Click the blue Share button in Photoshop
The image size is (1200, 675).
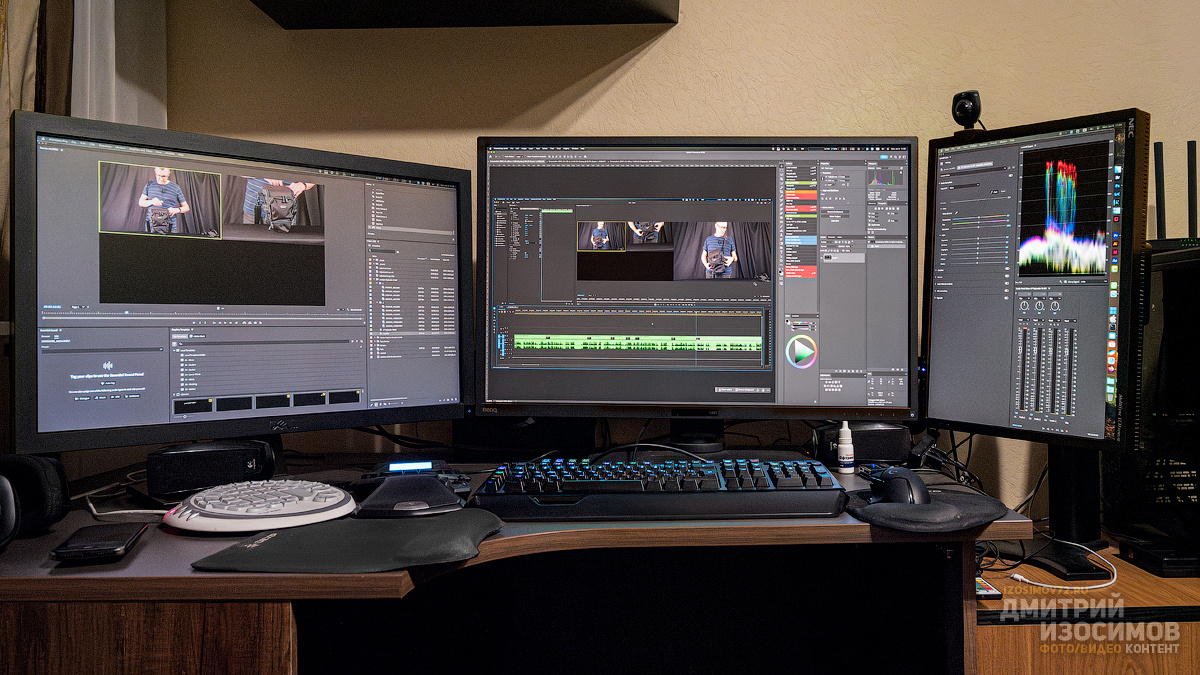pos(884,157)
